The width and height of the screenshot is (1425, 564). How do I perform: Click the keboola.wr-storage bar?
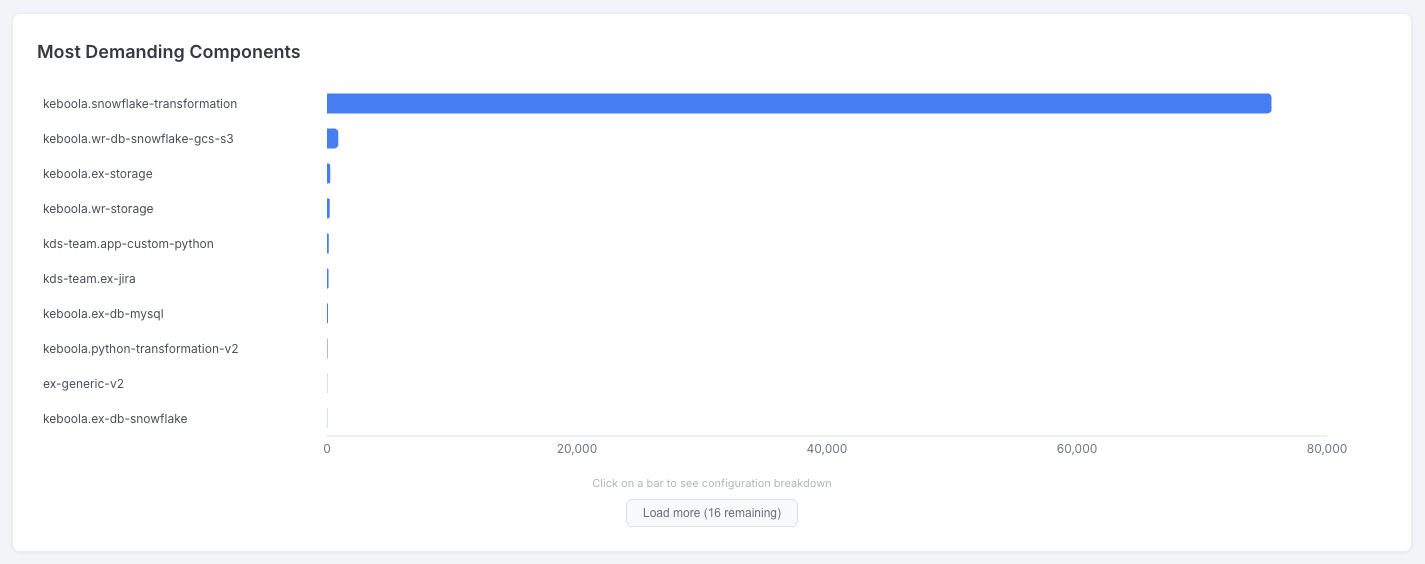point(328,209)
